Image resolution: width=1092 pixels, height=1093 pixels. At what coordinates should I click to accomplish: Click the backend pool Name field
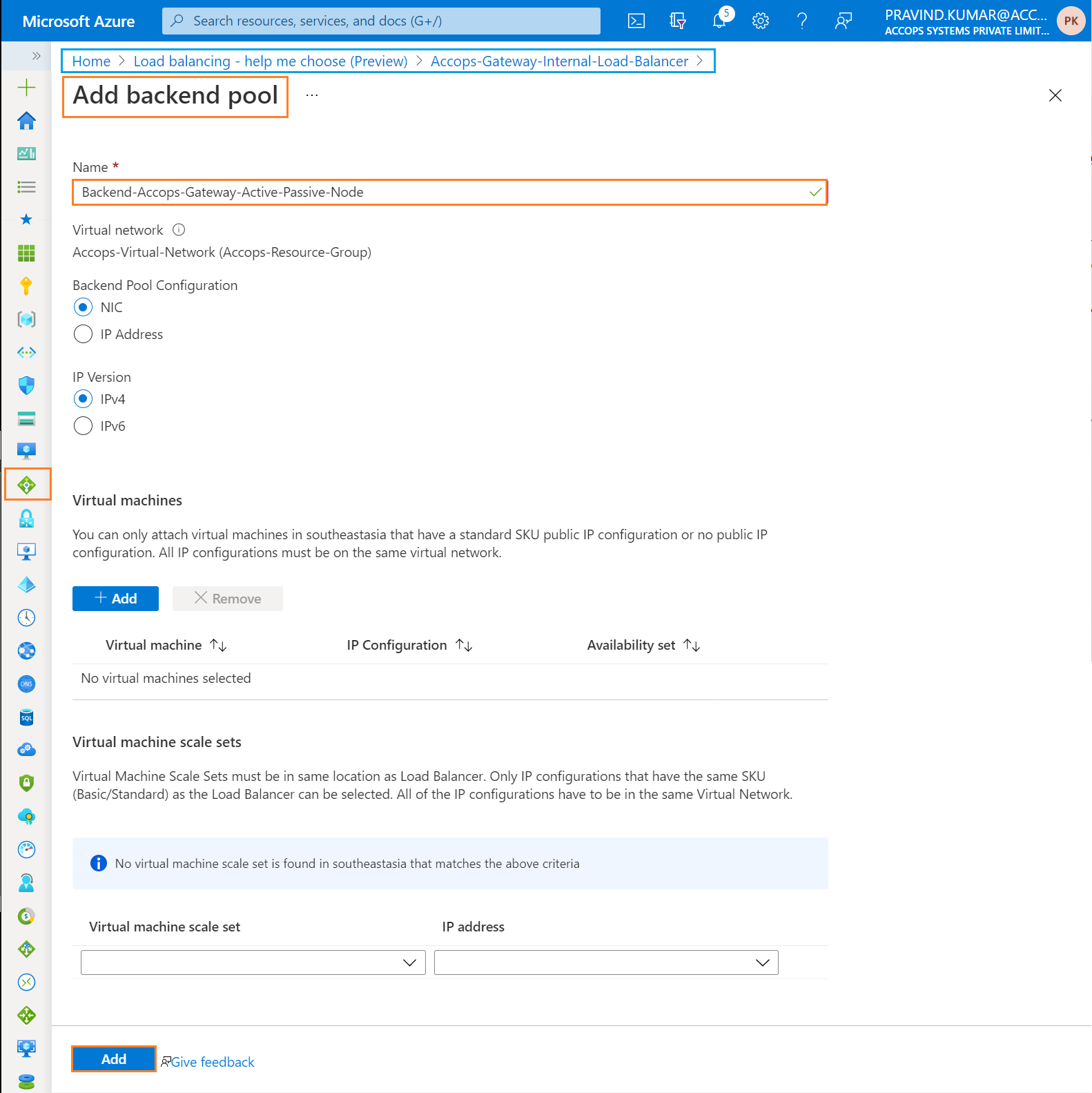coord(449,192)
